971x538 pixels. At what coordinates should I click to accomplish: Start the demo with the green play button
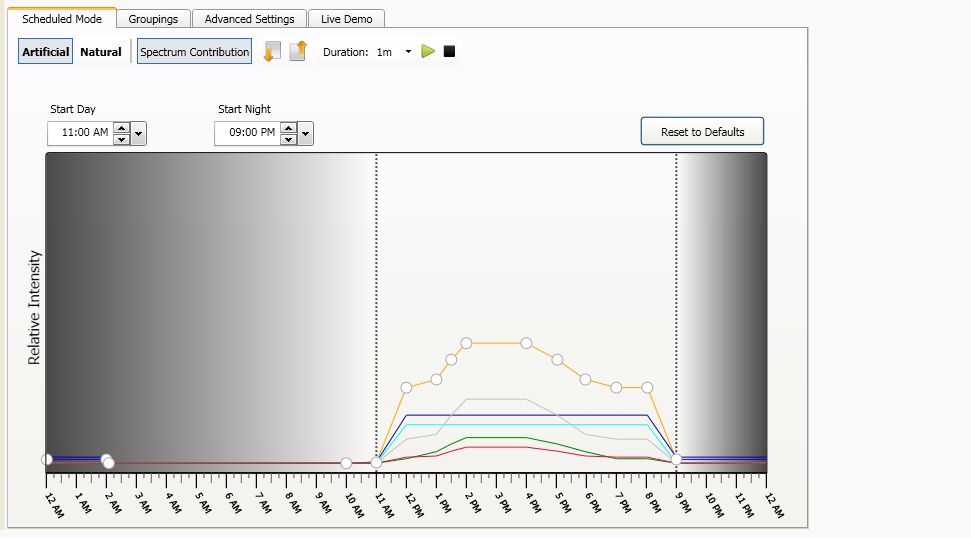tap(428, 51)
